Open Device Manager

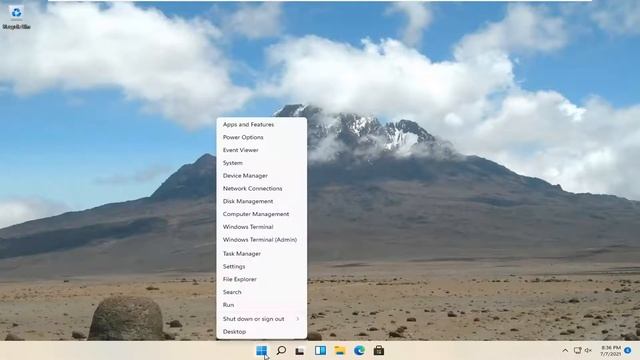click(262, 176)
